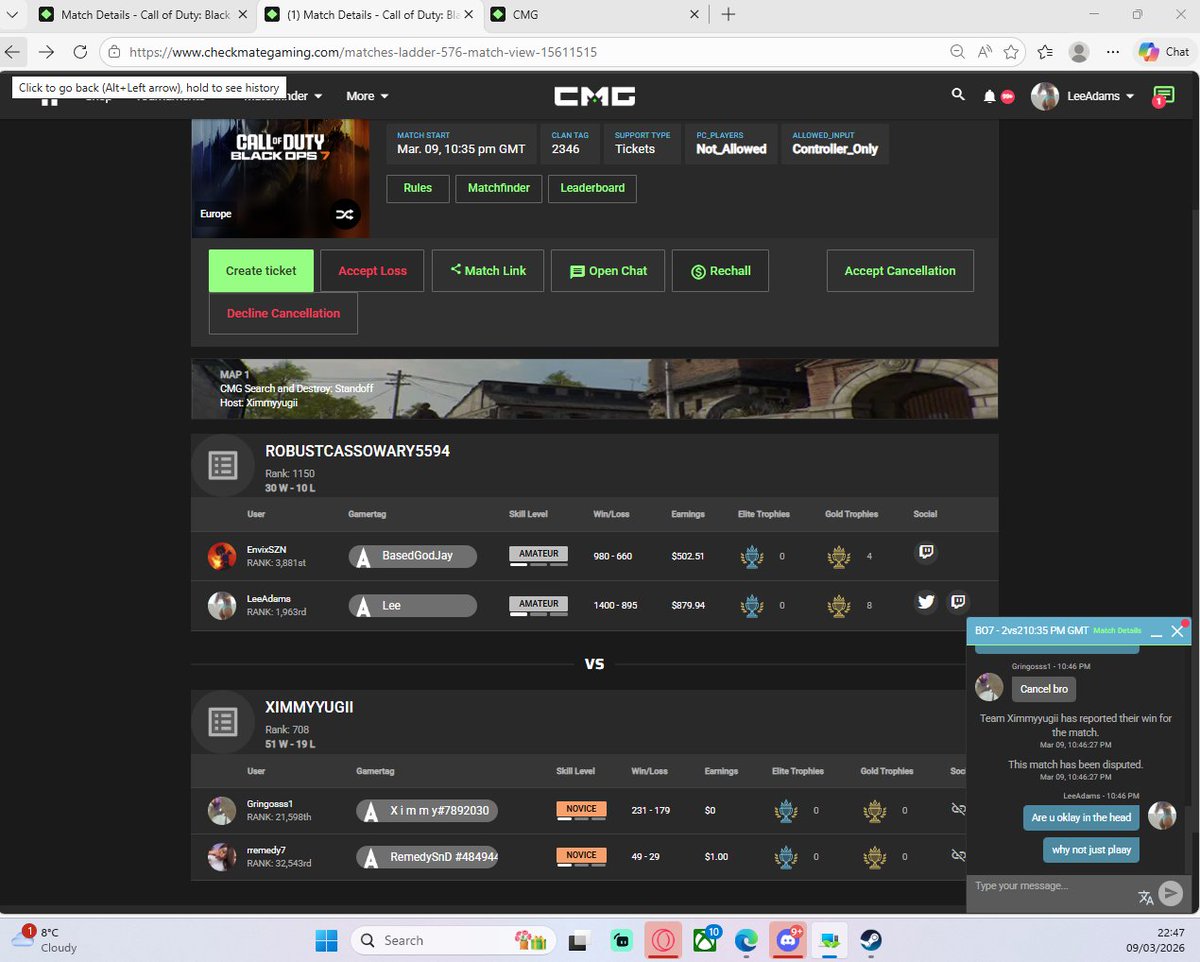Click the Call of Duty Black Ops 7 thumbnail

coord(280,178)
